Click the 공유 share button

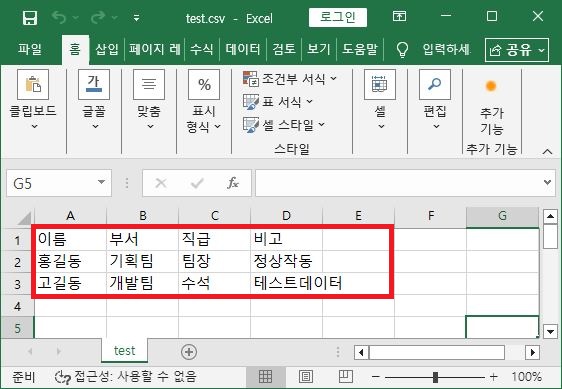pos(517,50)
